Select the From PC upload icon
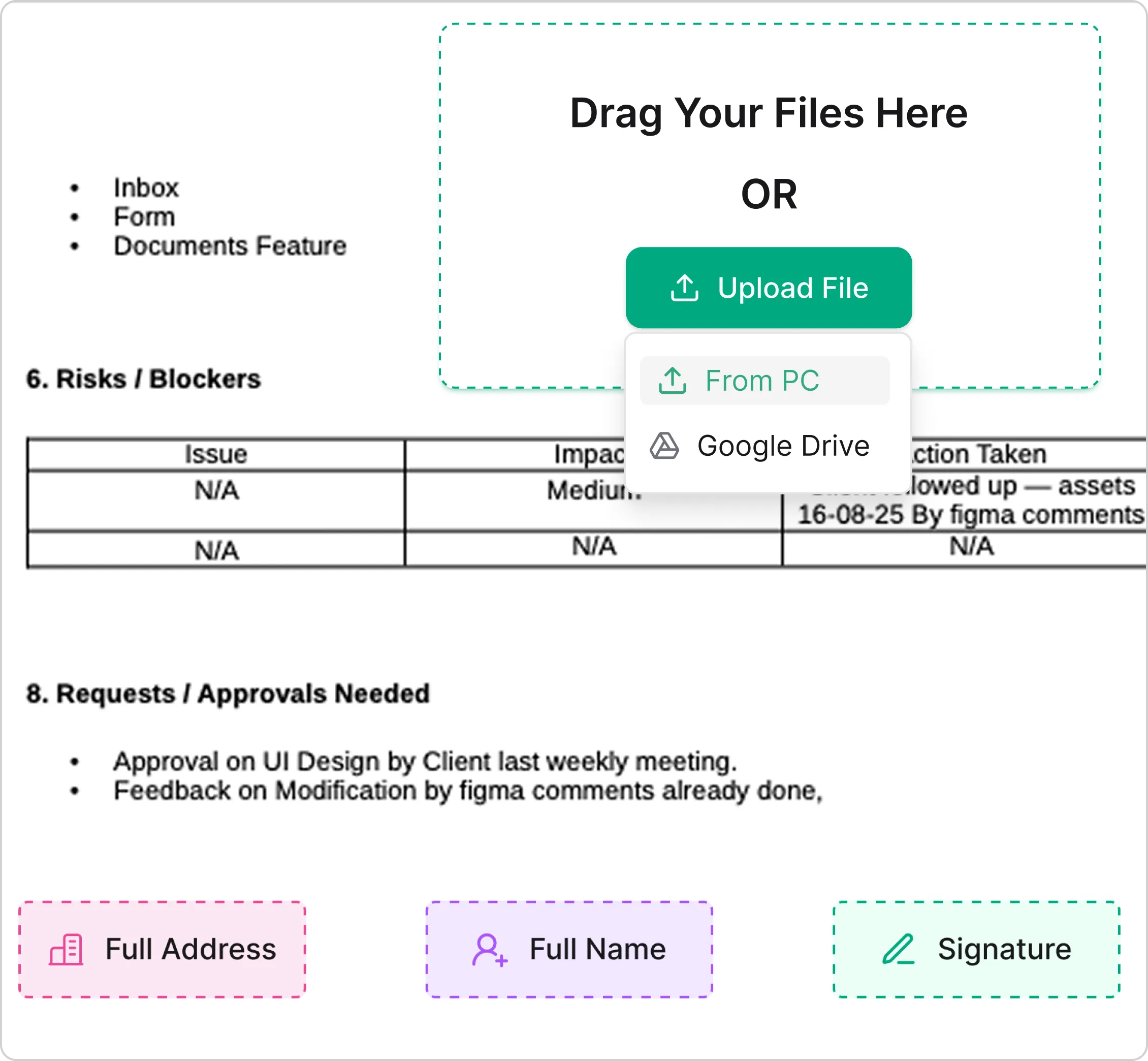This screenshot has width=1148, height=1061. [x=673, y=380]
